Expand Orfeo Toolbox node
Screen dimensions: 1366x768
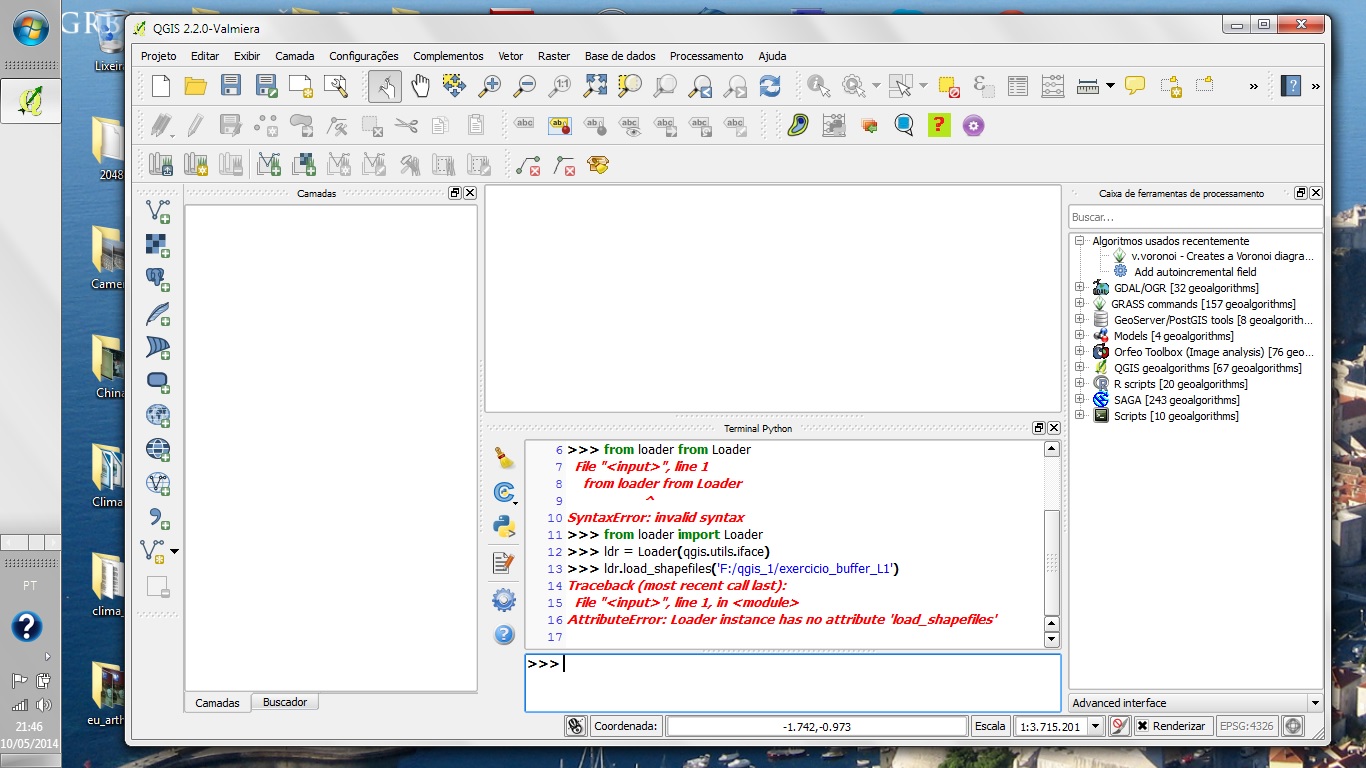[1080, 352]
